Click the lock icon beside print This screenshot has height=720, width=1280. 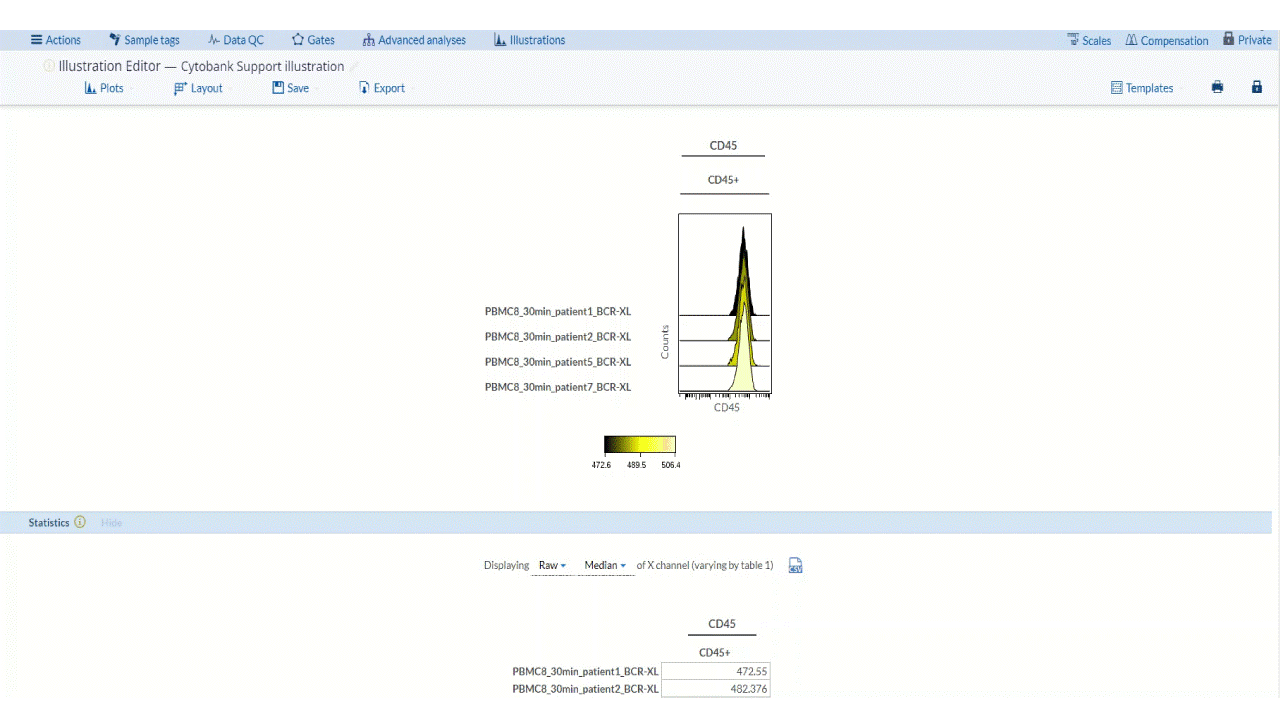click(x=1257, y=88)
